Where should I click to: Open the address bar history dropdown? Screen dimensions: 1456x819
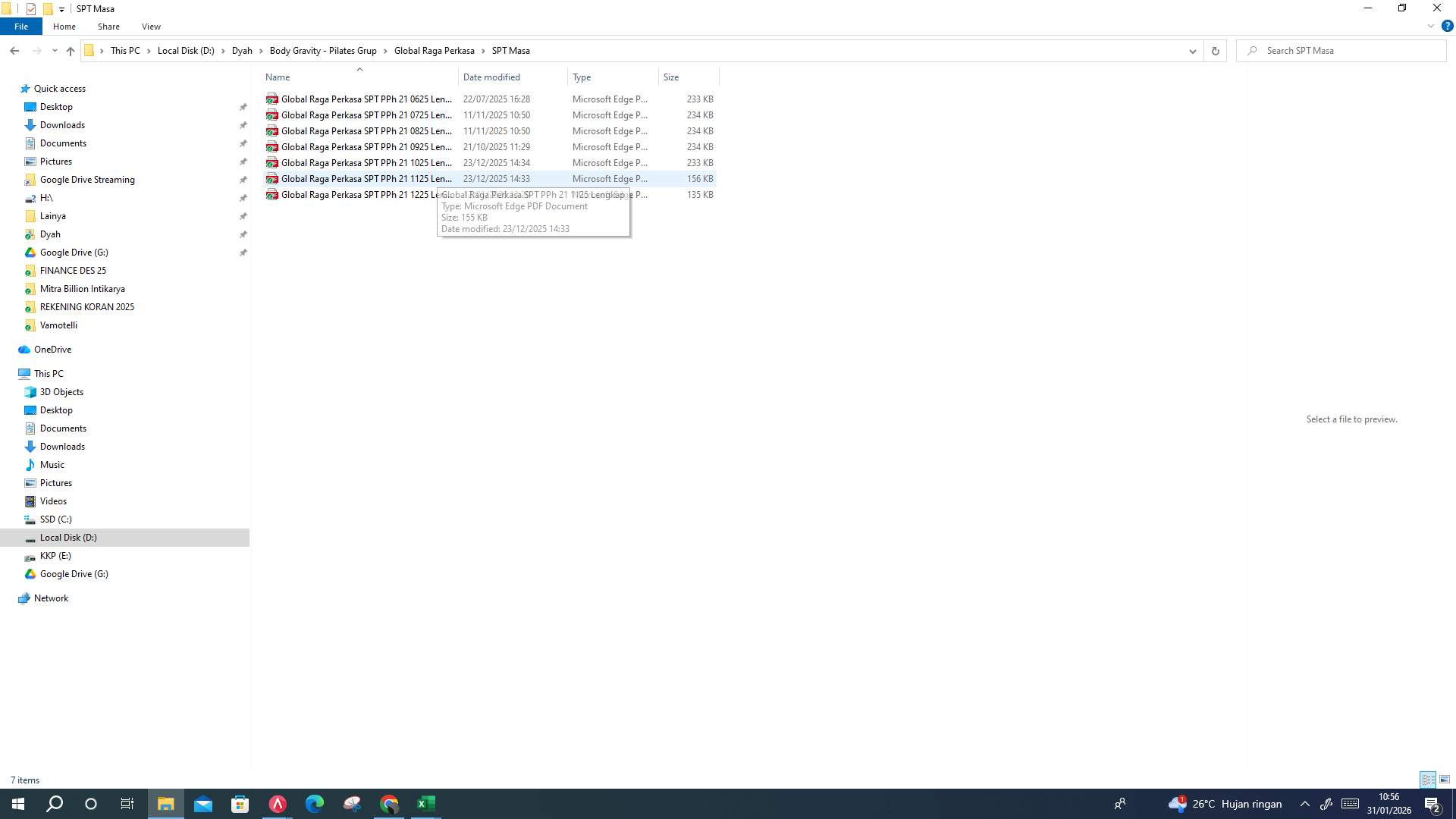pos(1192,51)
